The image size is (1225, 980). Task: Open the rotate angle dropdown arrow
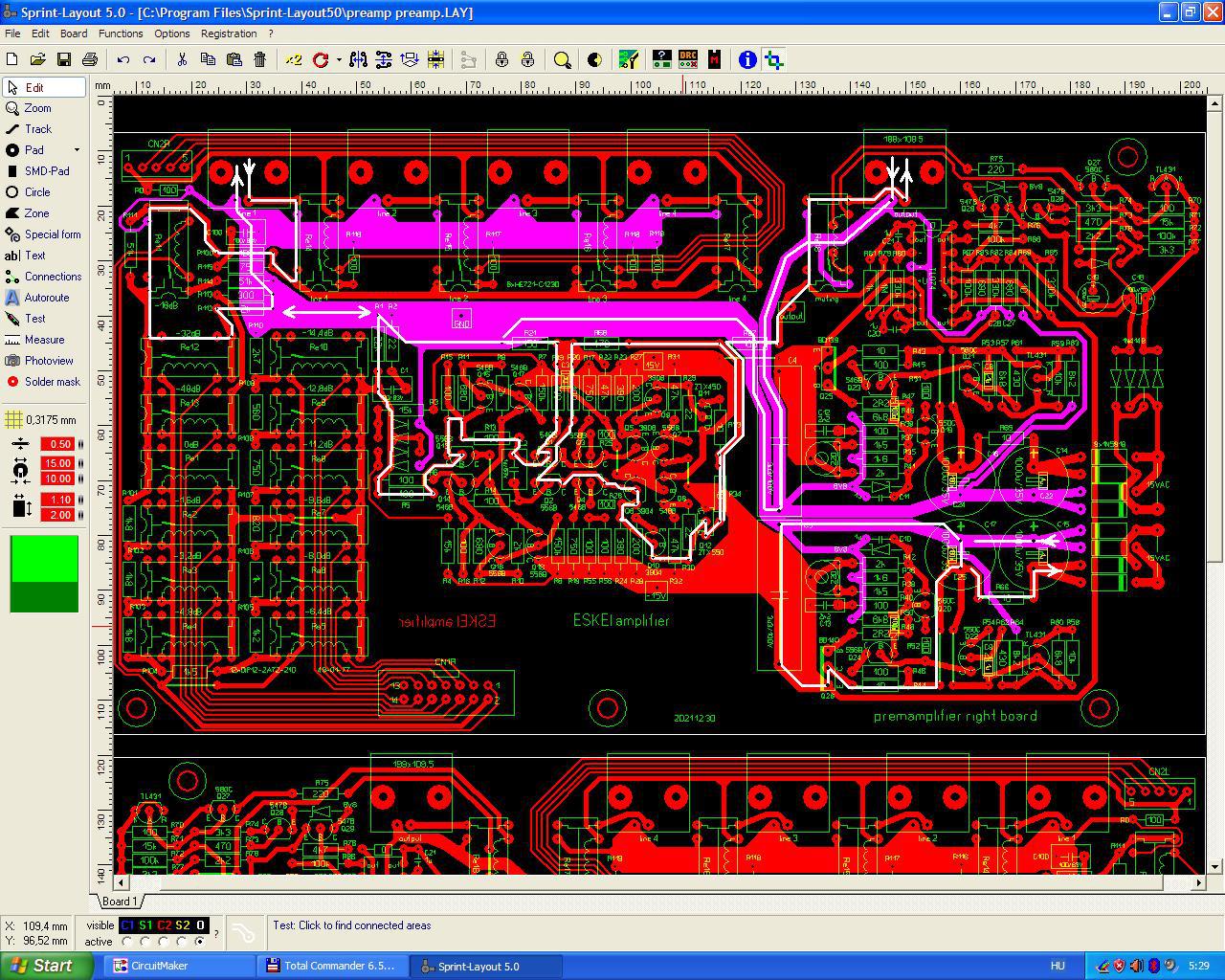[339, 59]
